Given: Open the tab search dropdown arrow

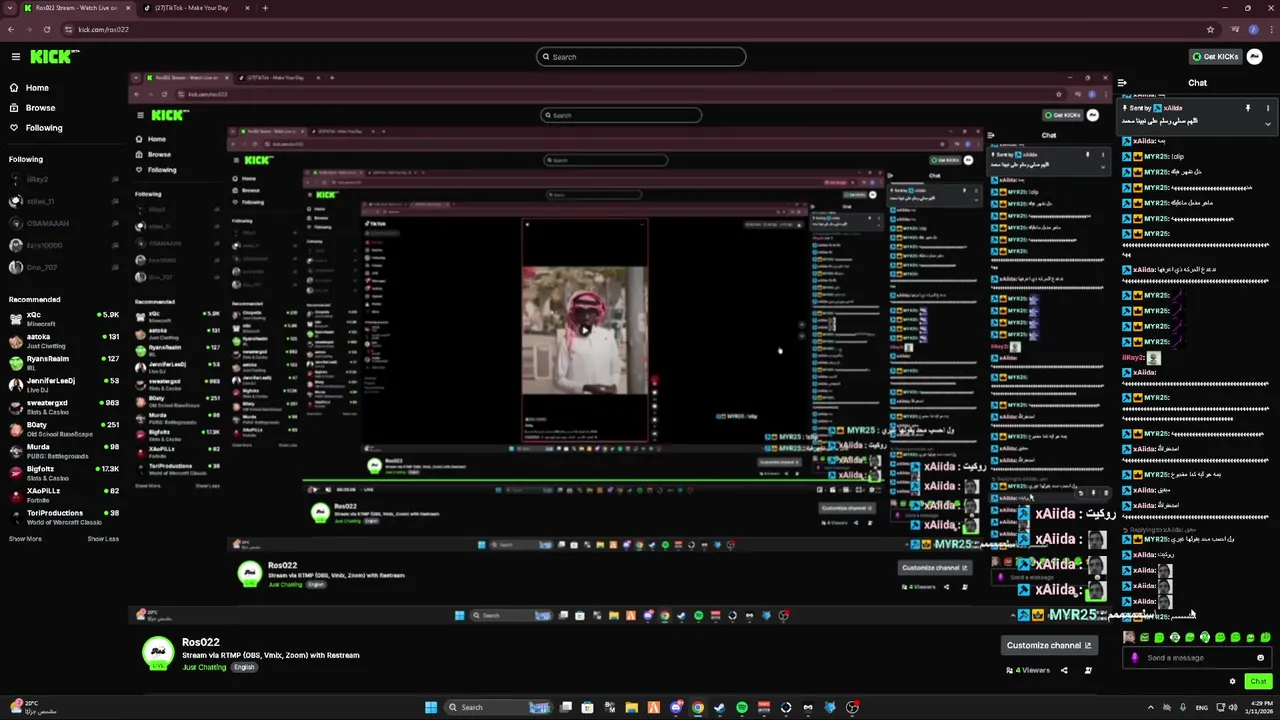Looking at the screenshot, I should pyautogui.click(x=9, y=8).
